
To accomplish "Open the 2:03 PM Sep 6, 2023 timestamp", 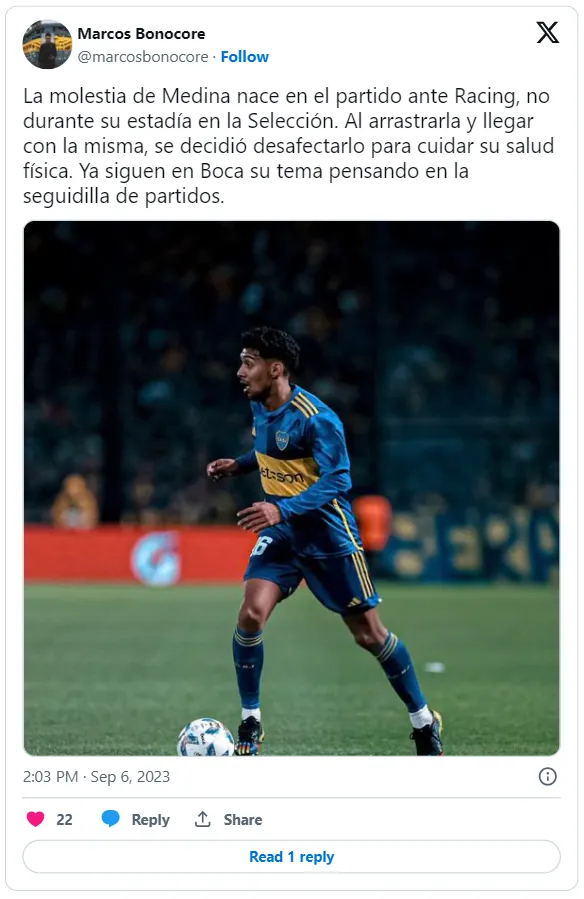I will [x=96, y=776].
